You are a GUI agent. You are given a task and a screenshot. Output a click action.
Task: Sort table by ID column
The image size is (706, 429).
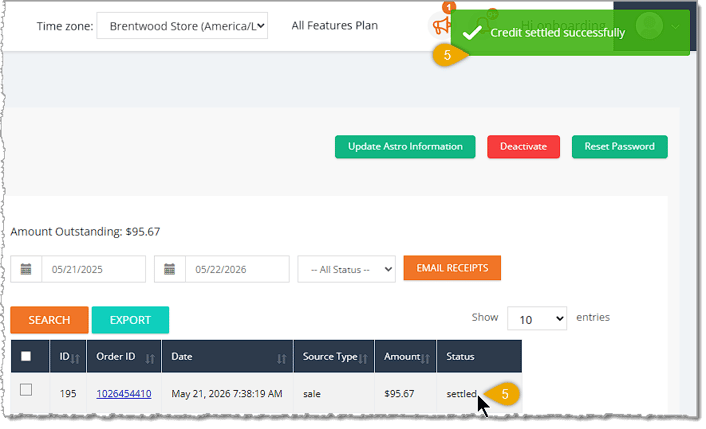pos(68,357)
